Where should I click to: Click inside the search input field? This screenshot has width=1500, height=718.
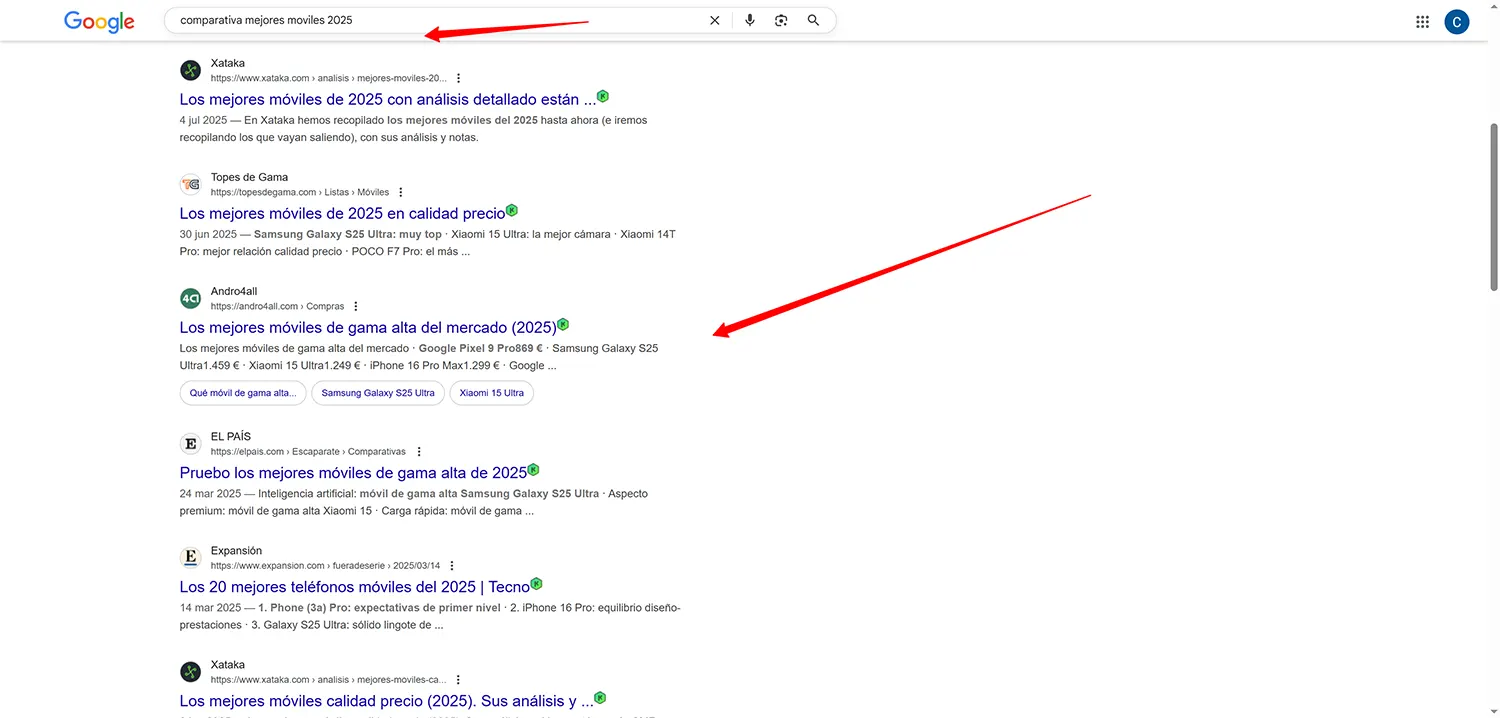pos(400,19)
